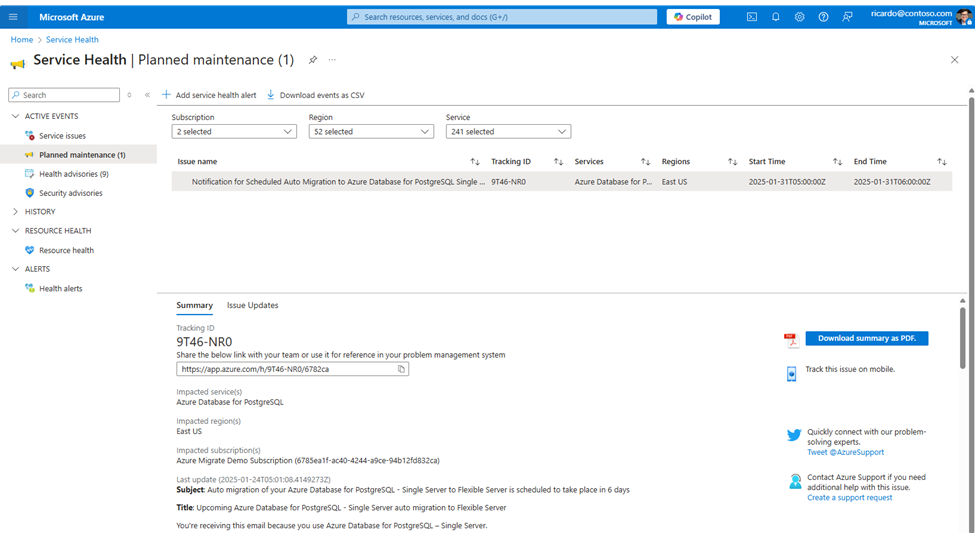
Task: Open the Subscription dropdown
Action: click(234, 132)
